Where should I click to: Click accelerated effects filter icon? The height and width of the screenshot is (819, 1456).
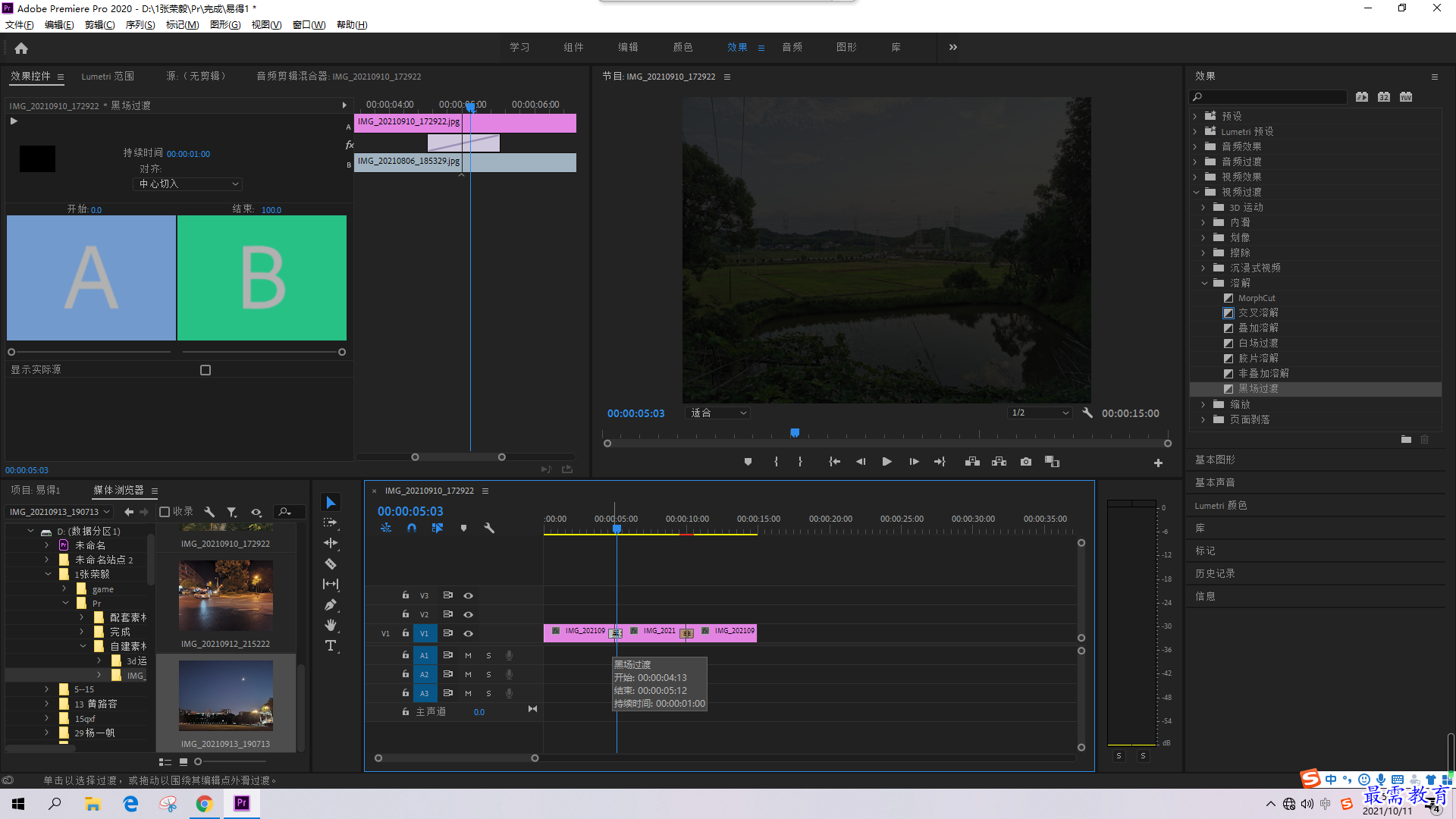[x=1362, y=97]
